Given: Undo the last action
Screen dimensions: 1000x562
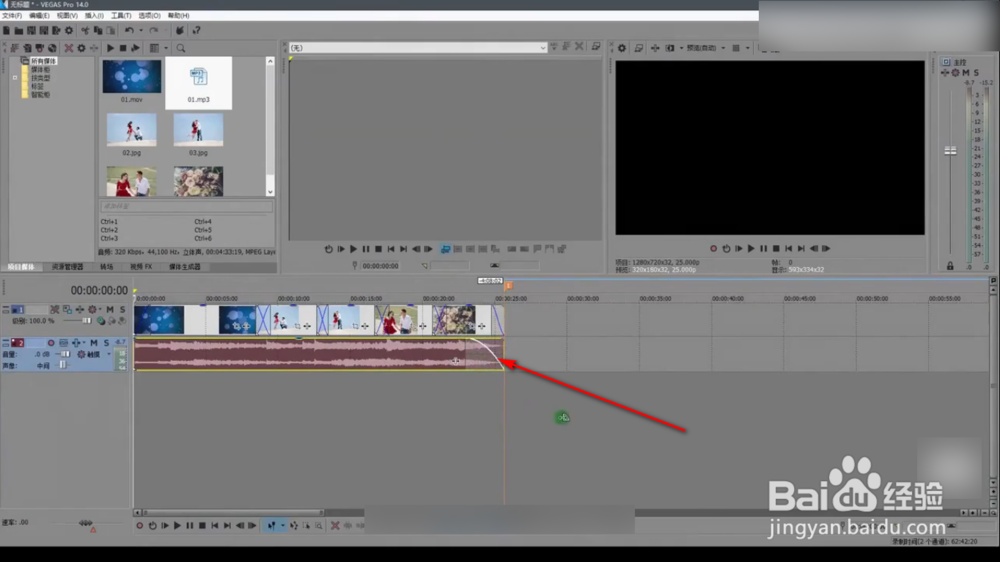Looking at the screenshot, I should pos(129,31).
